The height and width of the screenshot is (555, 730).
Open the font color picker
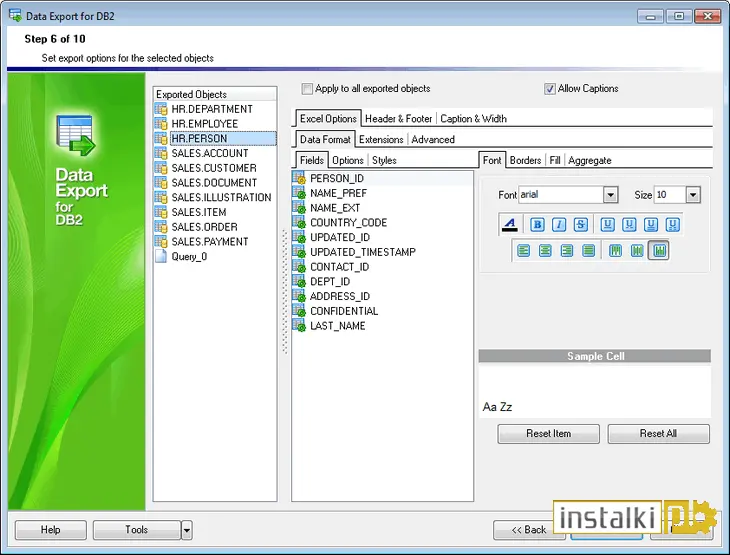pyautogui.click(x=510, y=225)
